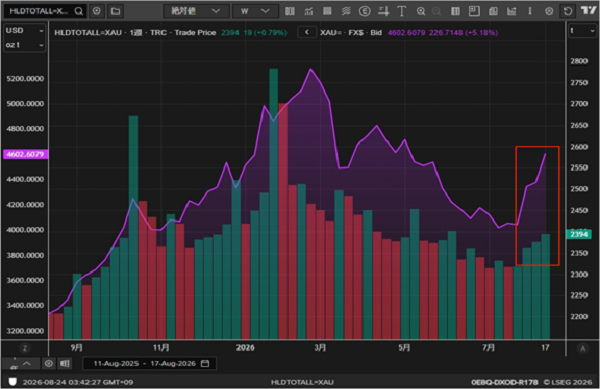
Task: Expand the bottom panel up chevron
Action: (x=27, y=363)
